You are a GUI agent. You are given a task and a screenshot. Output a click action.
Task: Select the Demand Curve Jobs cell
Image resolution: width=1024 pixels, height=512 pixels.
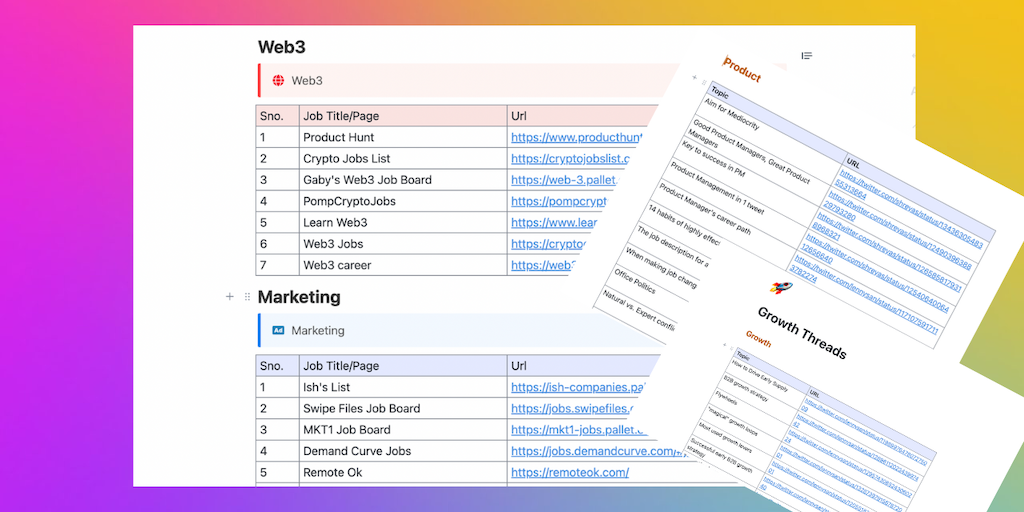[403, 451]
